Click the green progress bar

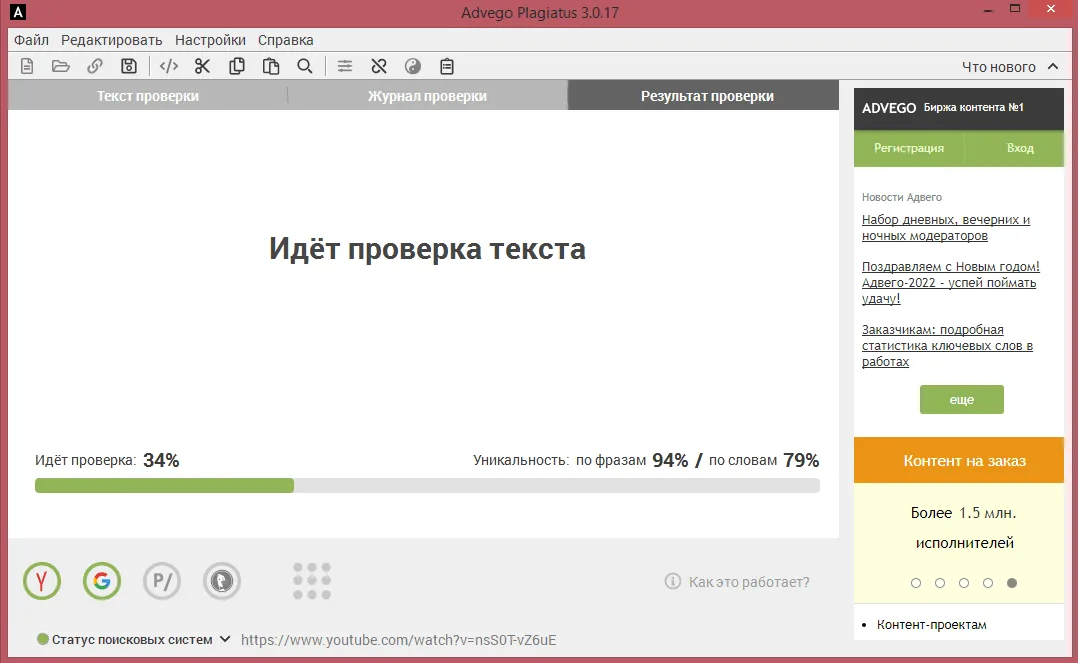click(x=165, y=485)
